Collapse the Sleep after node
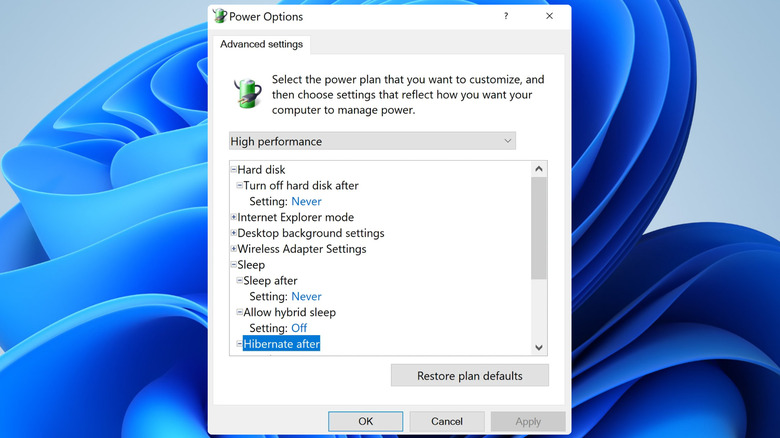 coord(239,280)
